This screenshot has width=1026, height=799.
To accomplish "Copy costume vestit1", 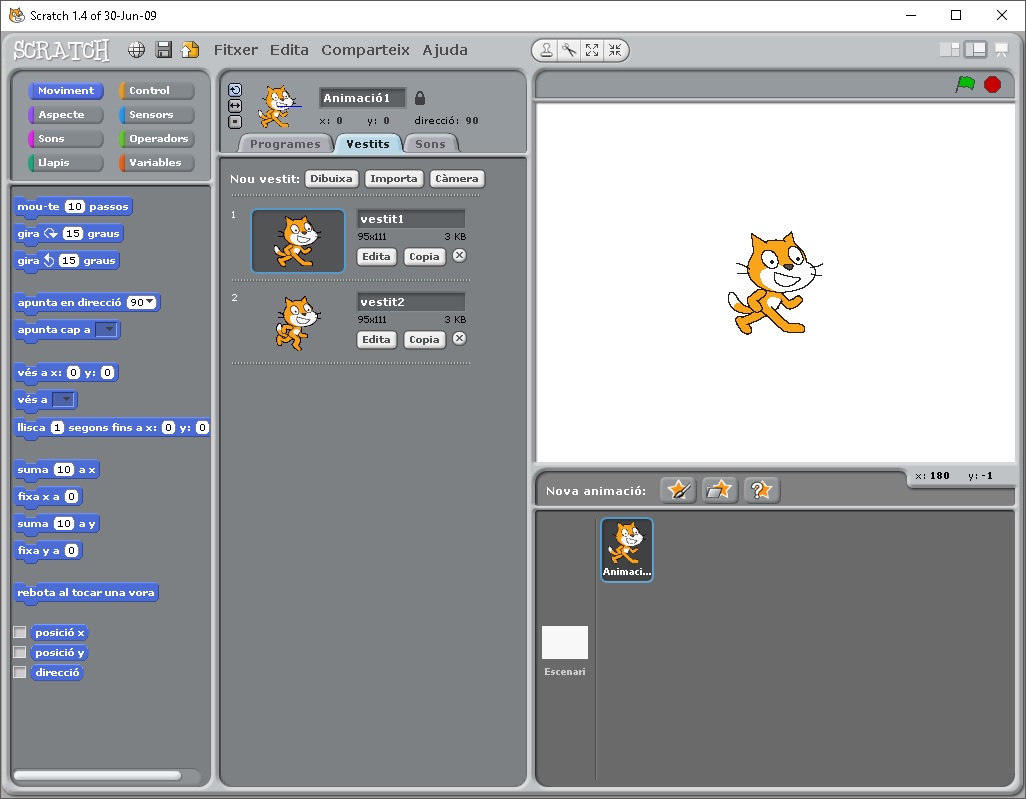I will [x=424, y=257].
